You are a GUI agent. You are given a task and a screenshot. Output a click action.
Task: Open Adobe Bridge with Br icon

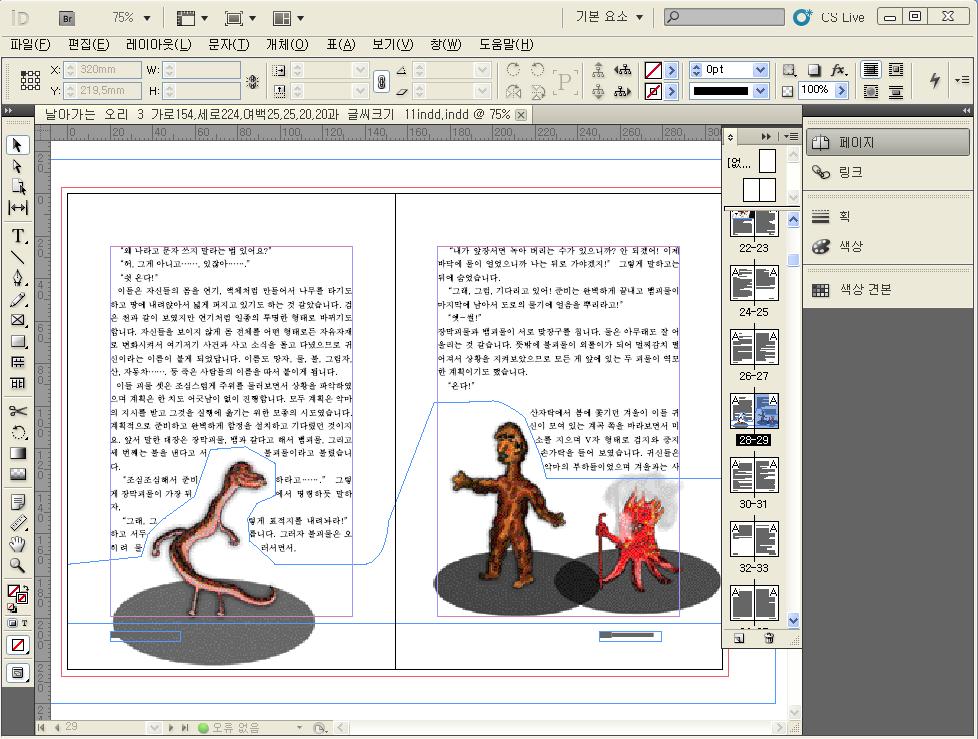click(x=68, y=18)
